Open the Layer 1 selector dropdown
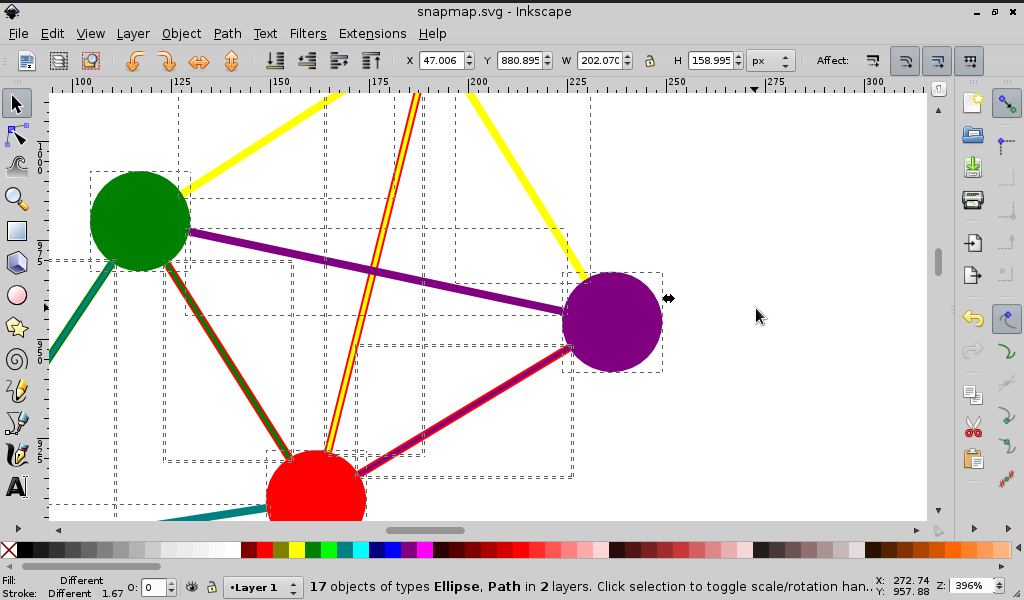Screen dimensions: 1024x600 click(x=262, y=587)
